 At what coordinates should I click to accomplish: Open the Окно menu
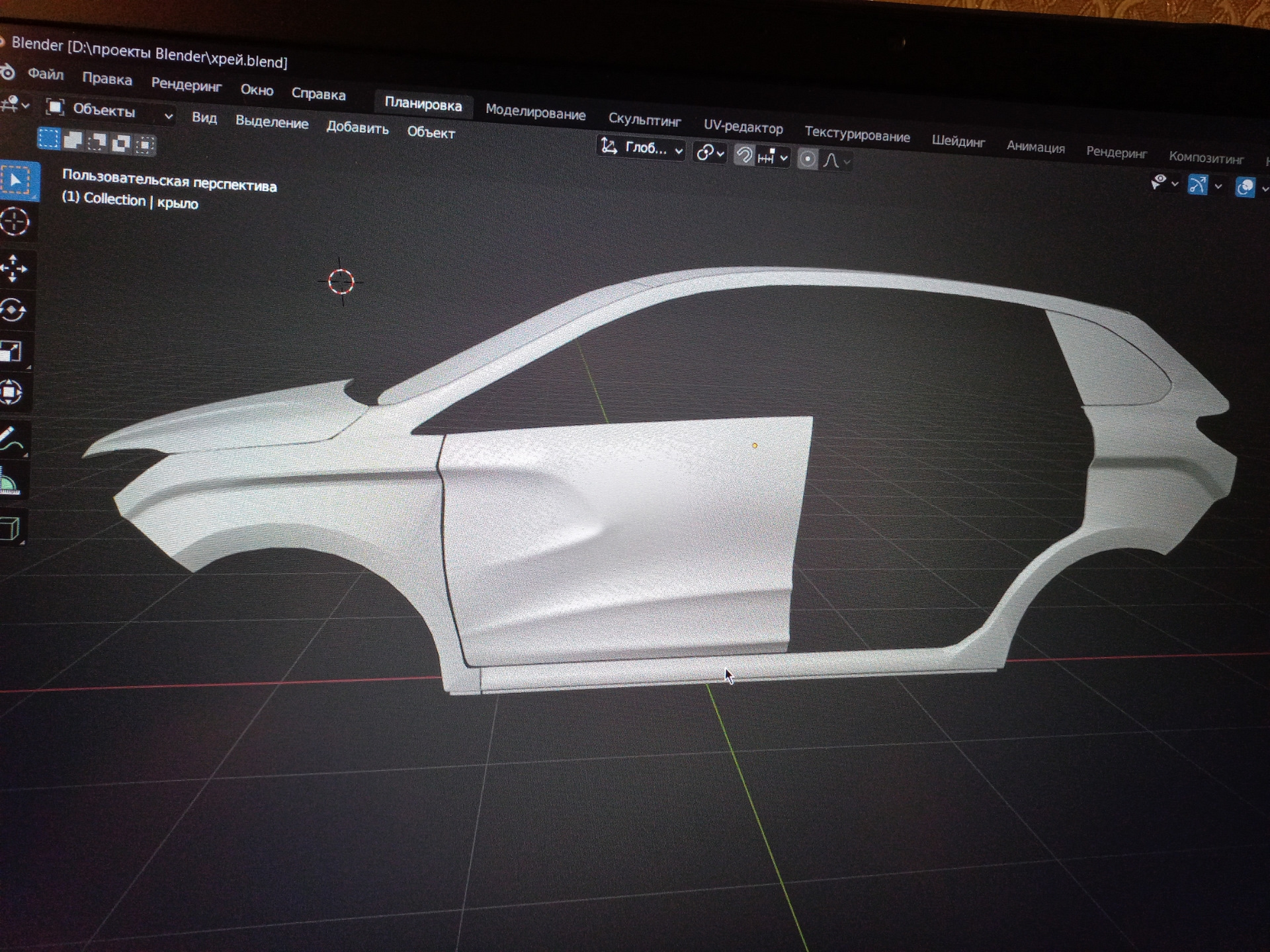pos(257,90)
